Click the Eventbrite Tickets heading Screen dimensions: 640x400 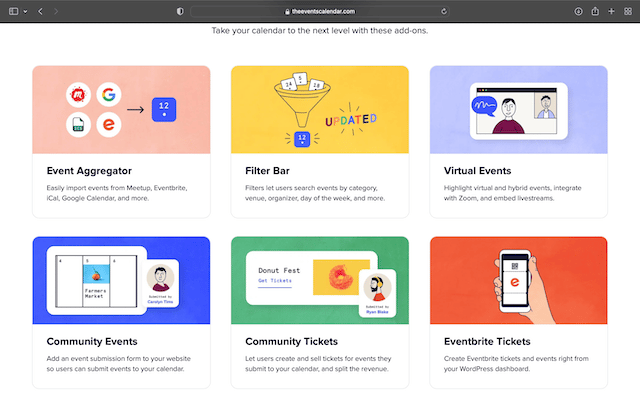[489, 341]
